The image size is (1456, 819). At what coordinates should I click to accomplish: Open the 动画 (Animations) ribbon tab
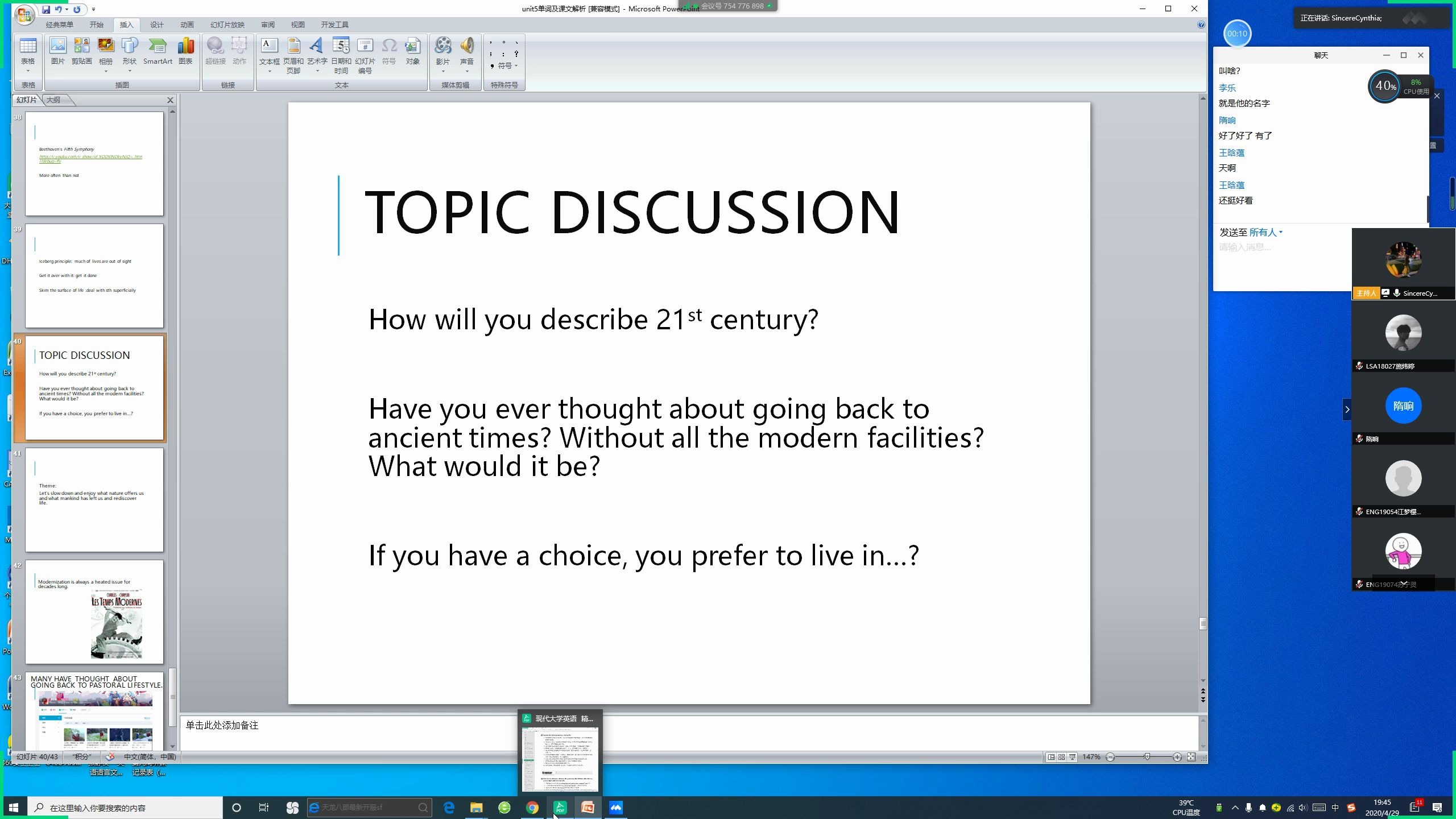click(187, 24)
